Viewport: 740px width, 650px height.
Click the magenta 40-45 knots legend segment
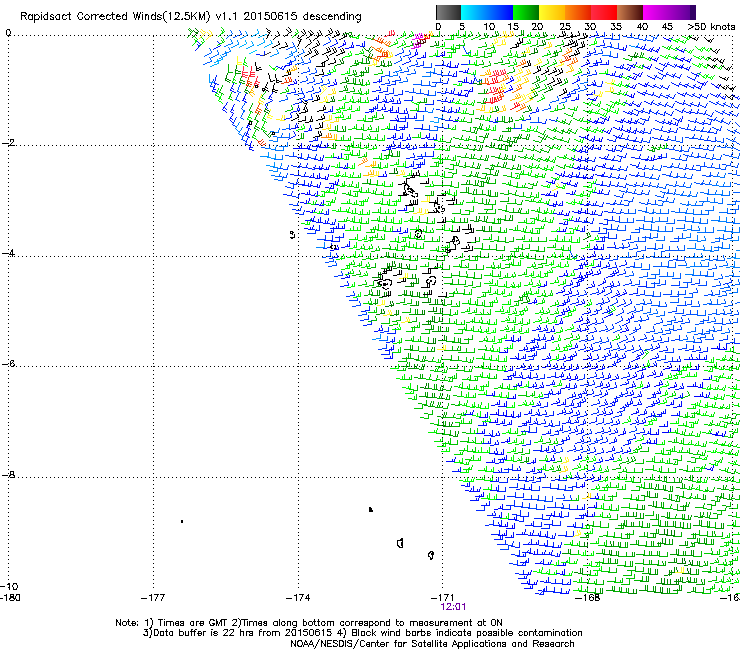[x=656, y=12]
